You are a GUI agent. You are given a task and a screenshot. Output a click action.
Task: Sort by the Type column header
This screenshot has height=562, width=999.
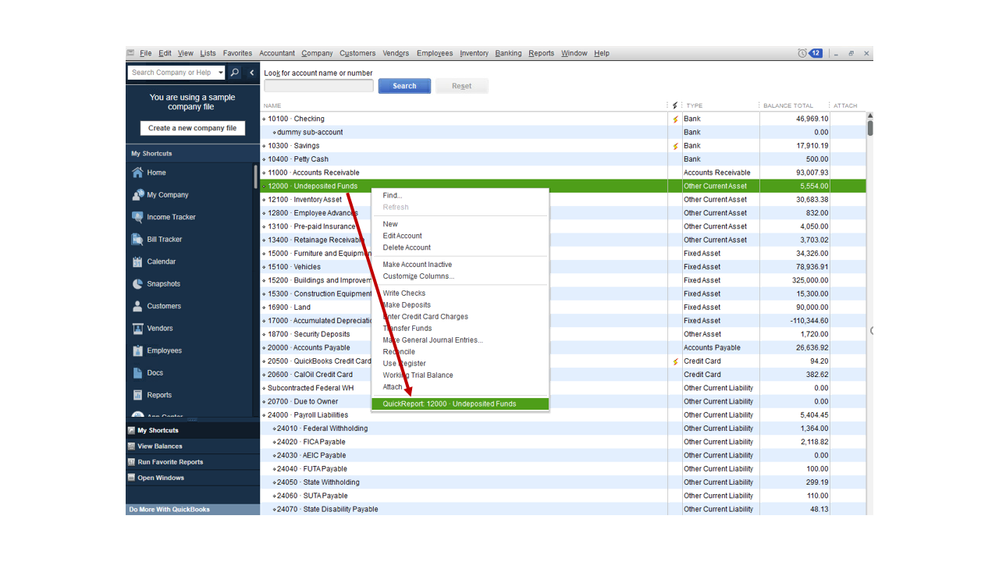point(694,106)
